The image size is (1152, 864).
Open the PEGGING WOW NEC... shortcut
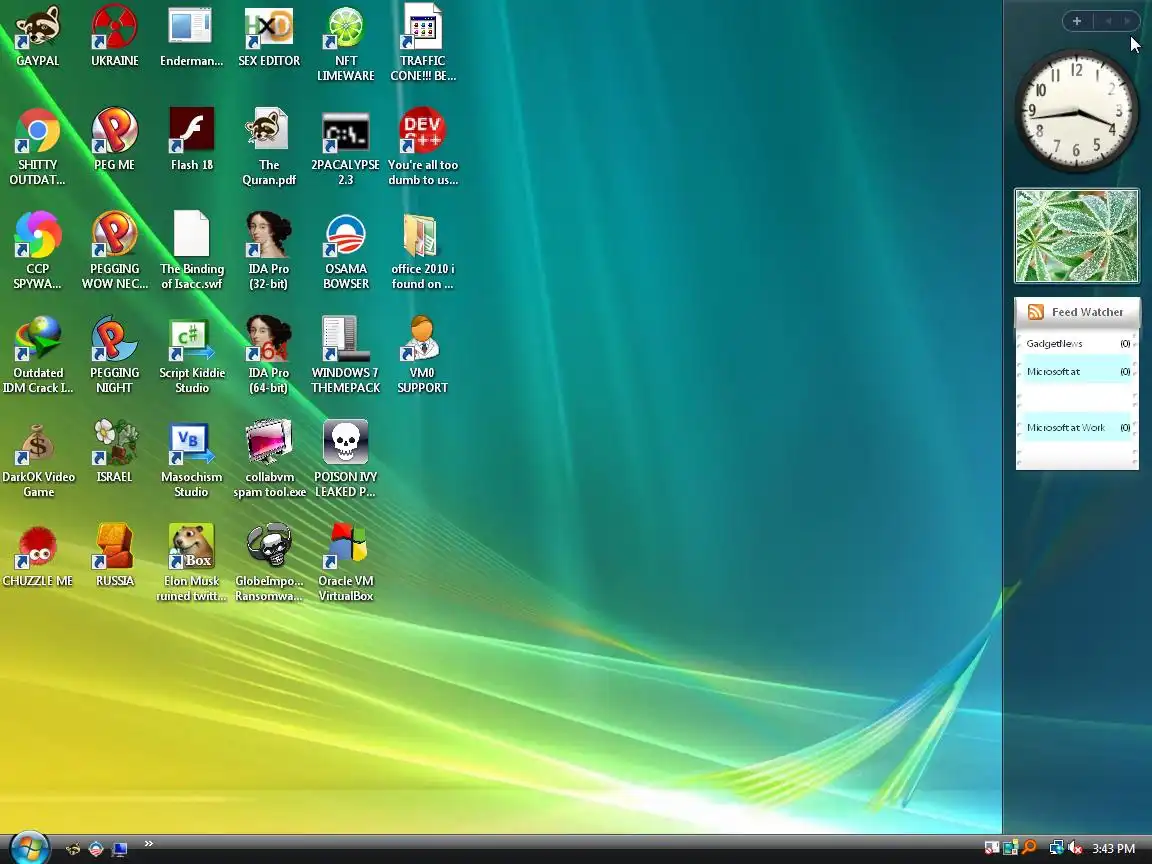tap(115, 251)
